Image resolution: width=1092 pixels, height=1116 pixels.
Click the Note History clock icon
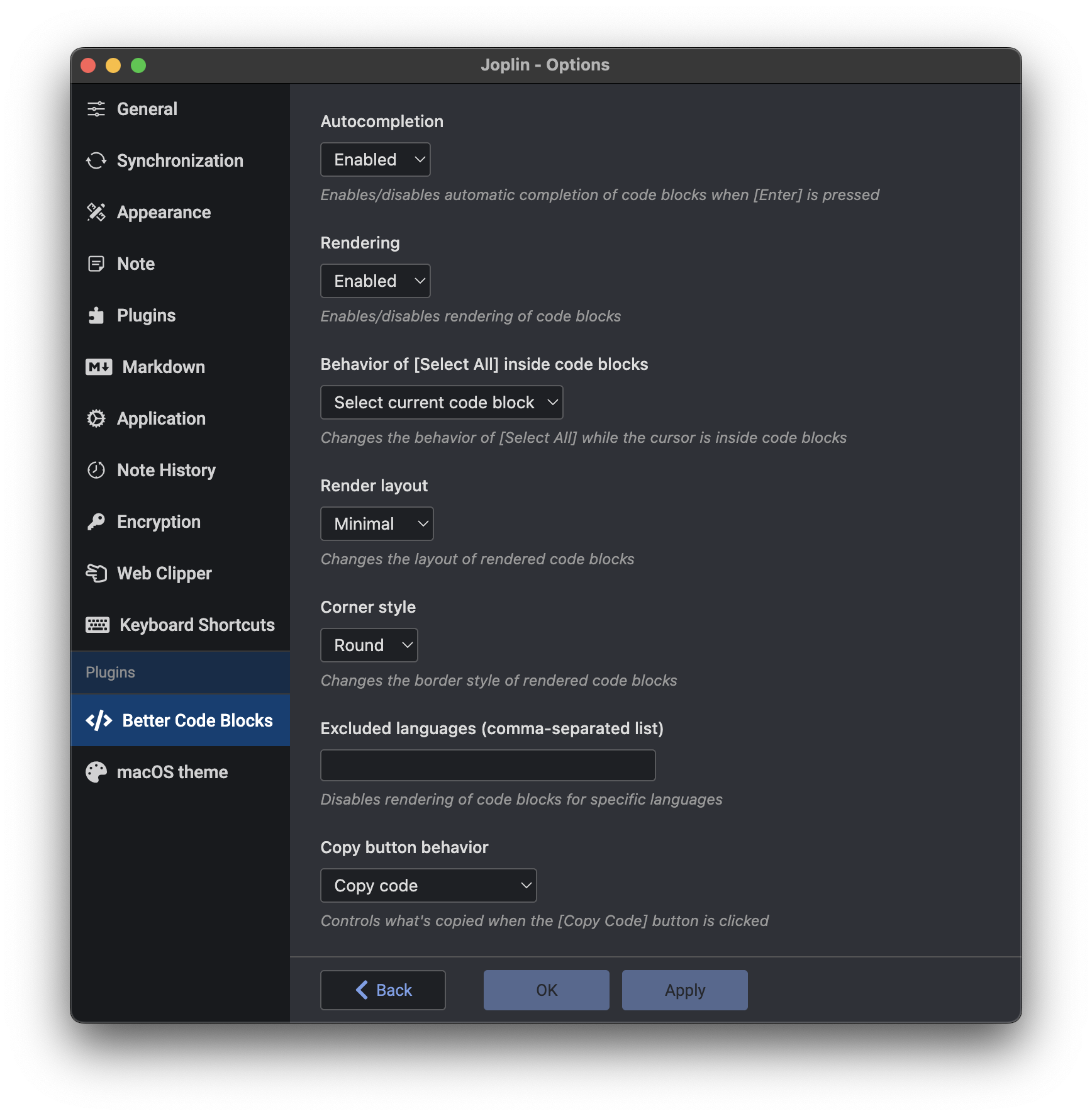(96, 470)
